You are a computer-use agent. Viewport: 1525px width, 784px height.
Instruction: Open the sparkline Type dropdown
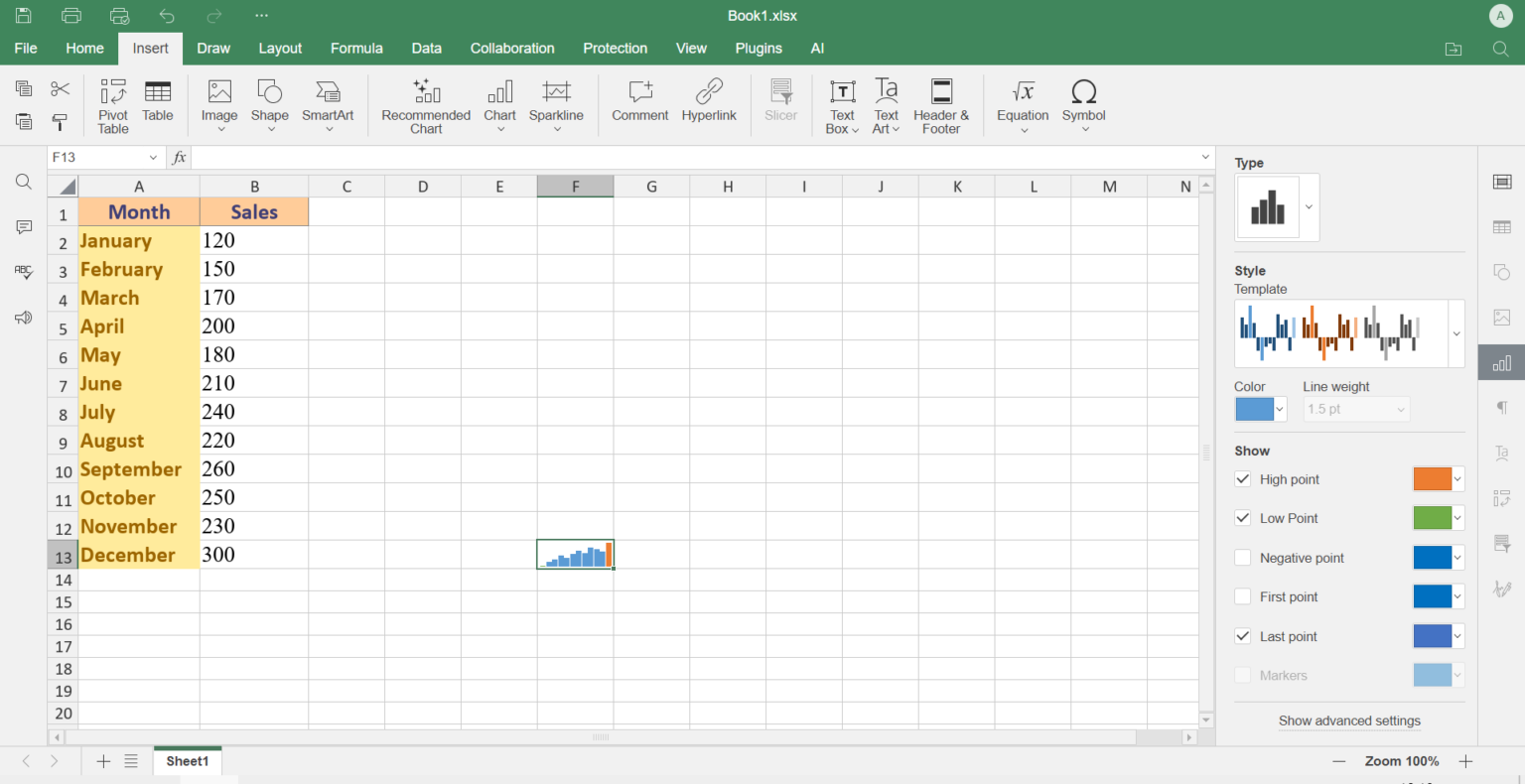(1310, 206)
